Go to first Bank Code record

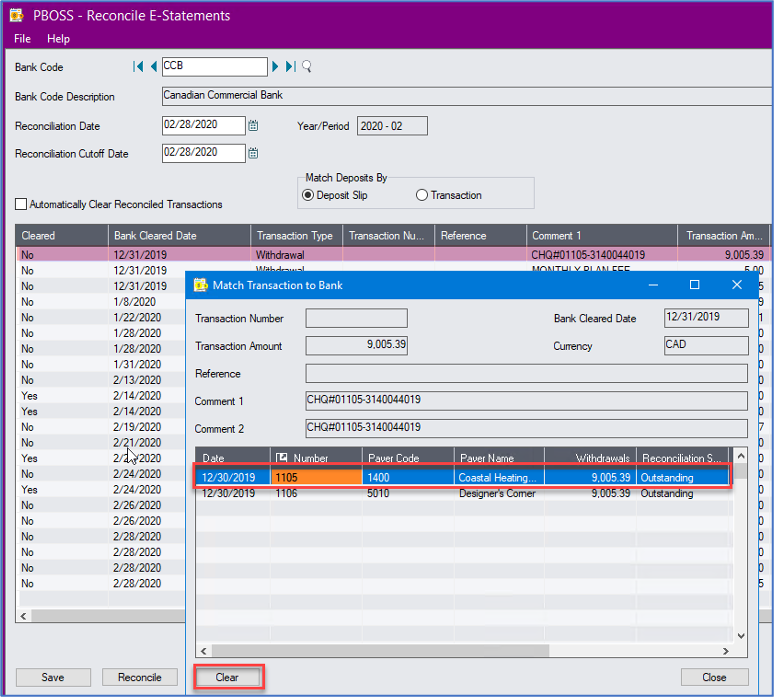(x=138, y=66)
